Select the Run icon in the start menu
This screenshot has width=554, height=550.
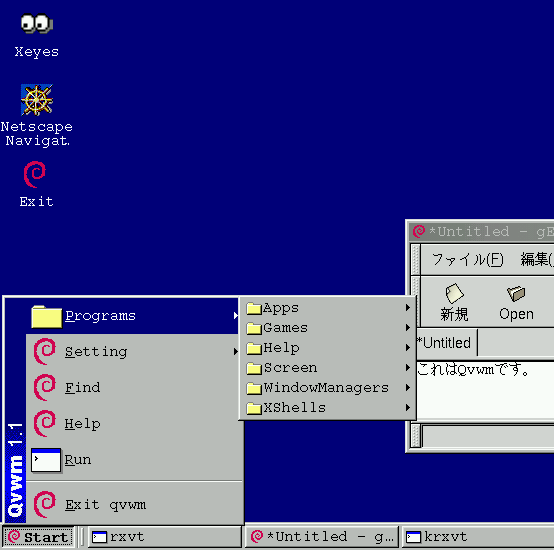coord(46,460)
